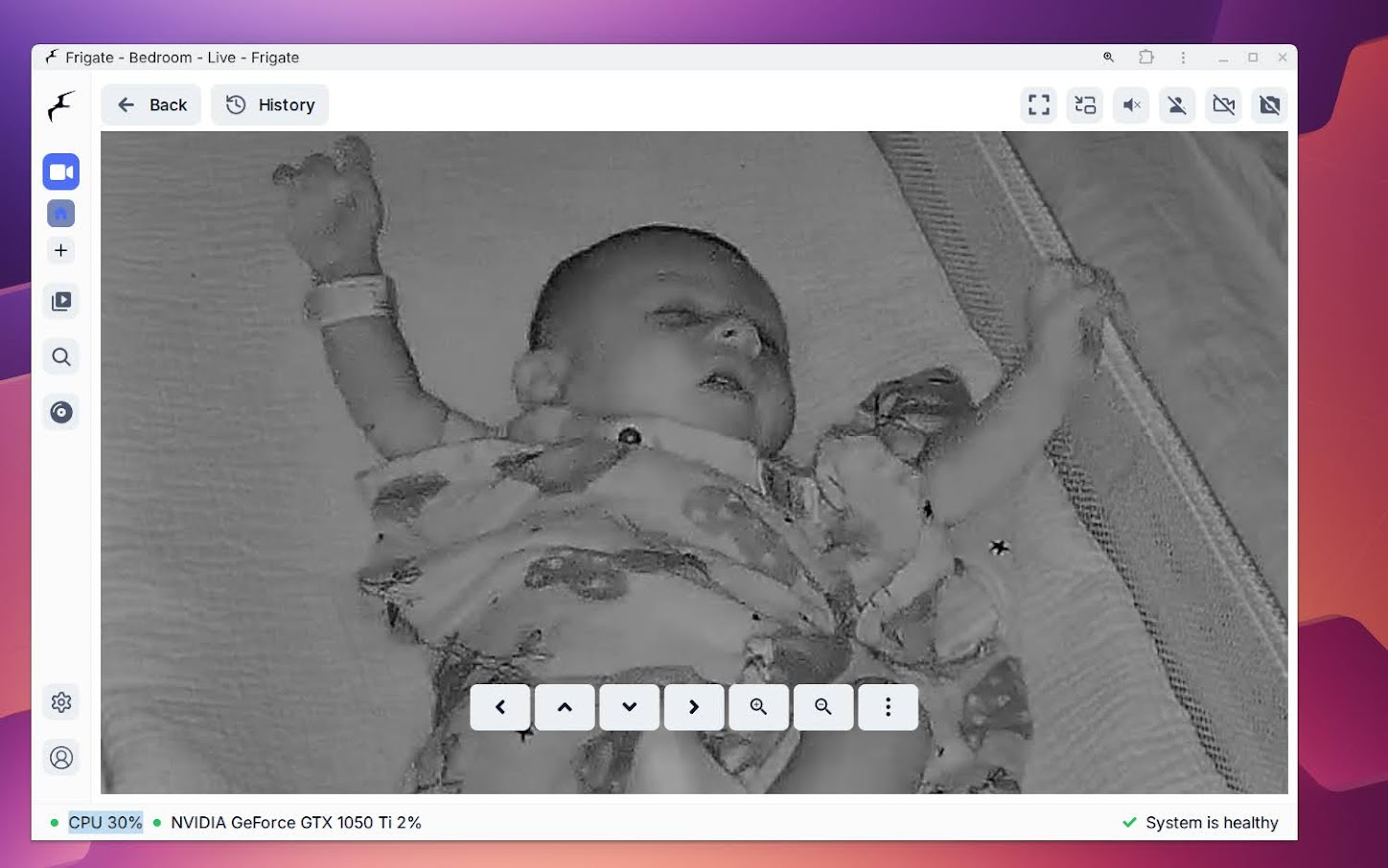Zoom in using the PTZ magnifier control

click(758, 707)
